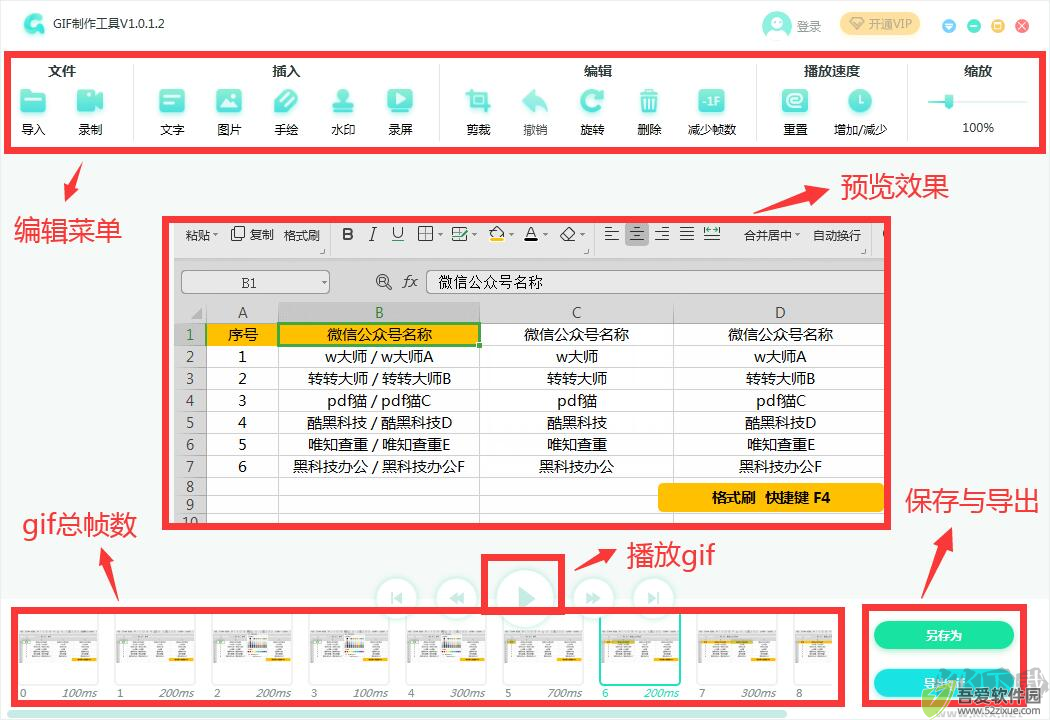Viewport: 1050px width, 720px height.
Task: Jump to the last frame
Action: [654, 598]
